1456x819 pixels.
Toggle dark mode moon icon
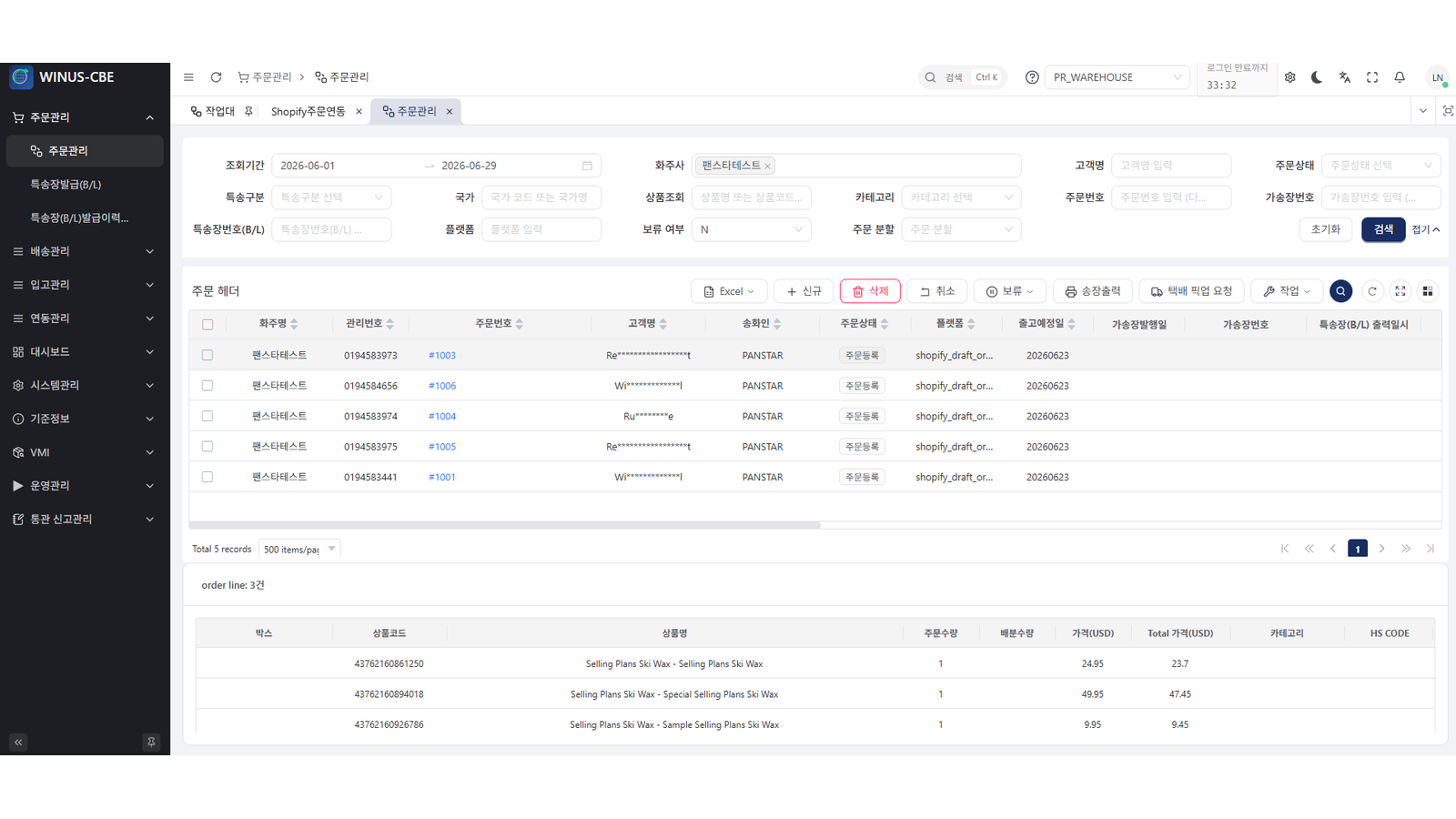pyautogui.click(x=1317, y=77)
